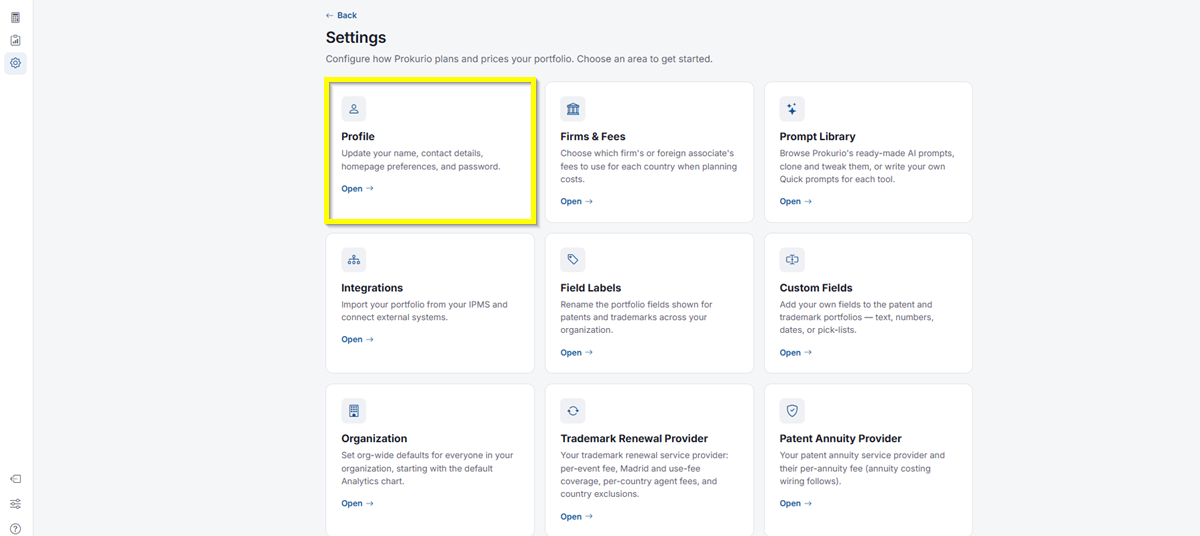Click the Field Labels tag icon
The height and width of the screenshot is (536, 1200).
(x=573, y=260)
